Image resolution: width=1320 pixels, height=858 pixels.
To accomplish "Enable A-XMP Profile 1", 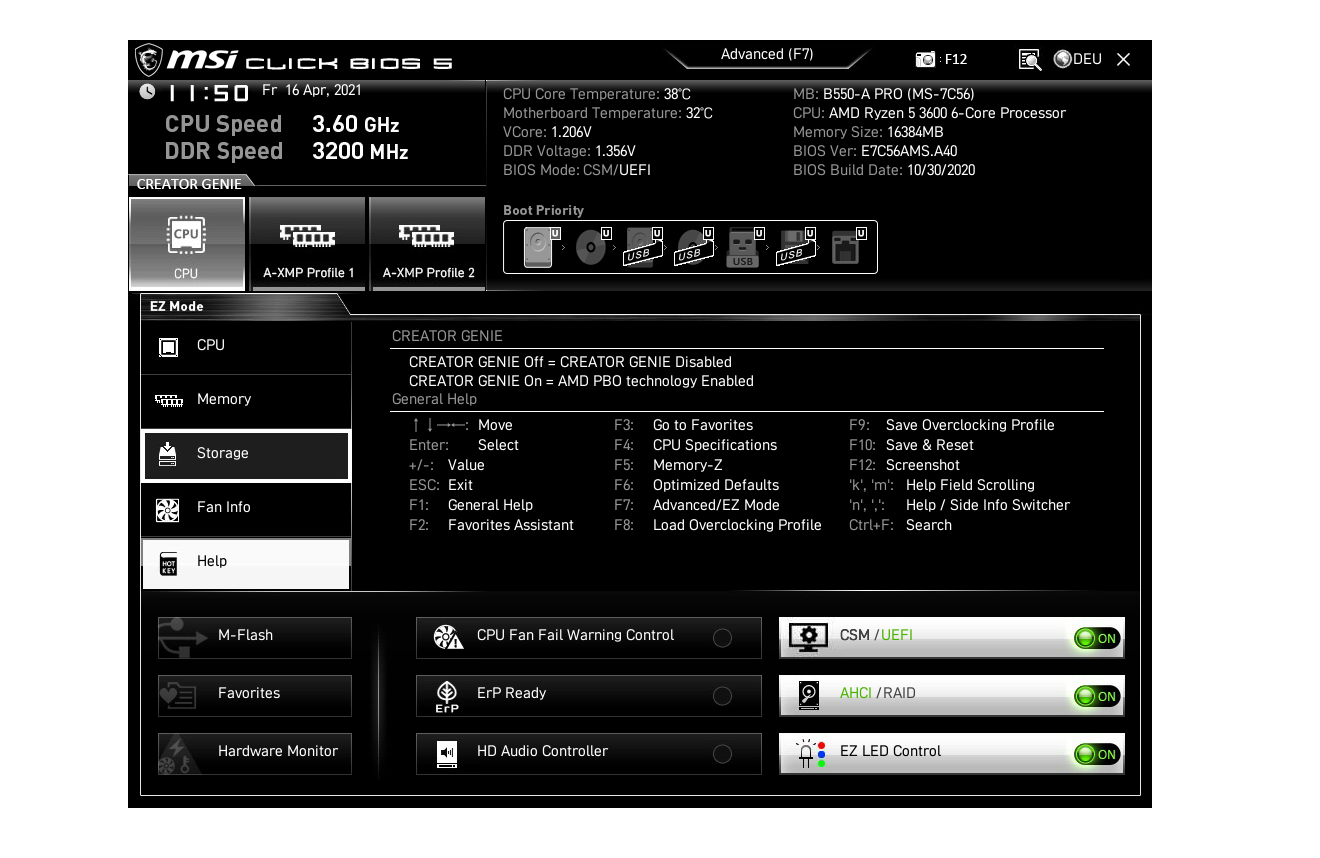I will (308, 244).
